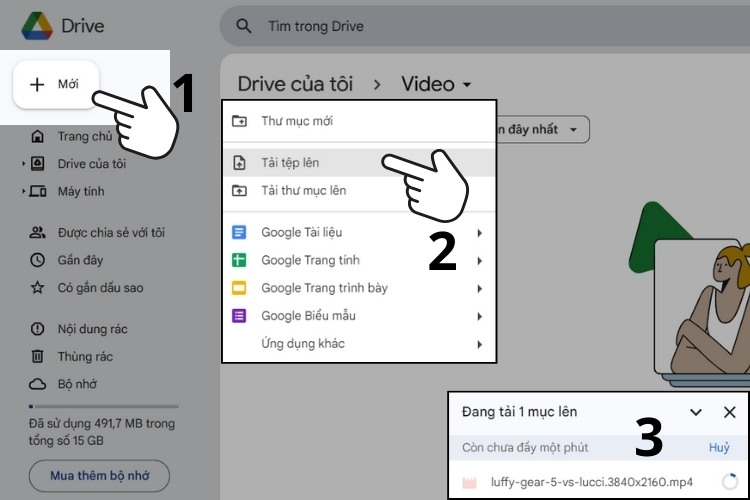Choose 'Google Tài liệu' menu entry
The height and width of the screenshot is (500, 750).
point(359,233)
